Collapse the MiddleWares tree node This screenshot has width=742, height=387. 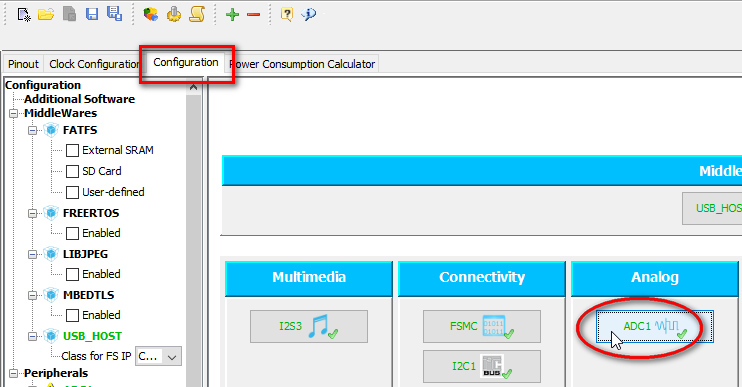pos(13,114)
